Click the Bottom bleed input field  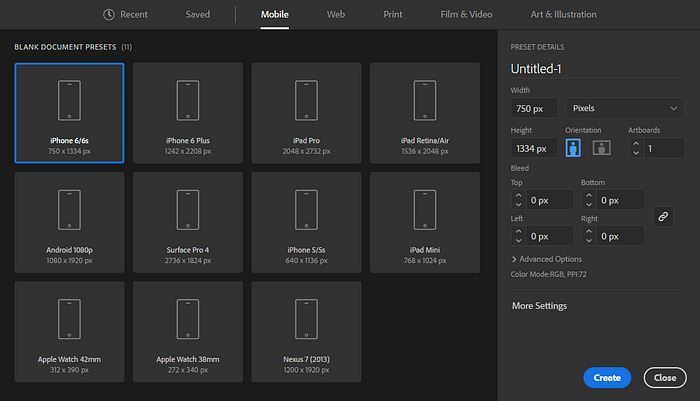tap(621, 200)
